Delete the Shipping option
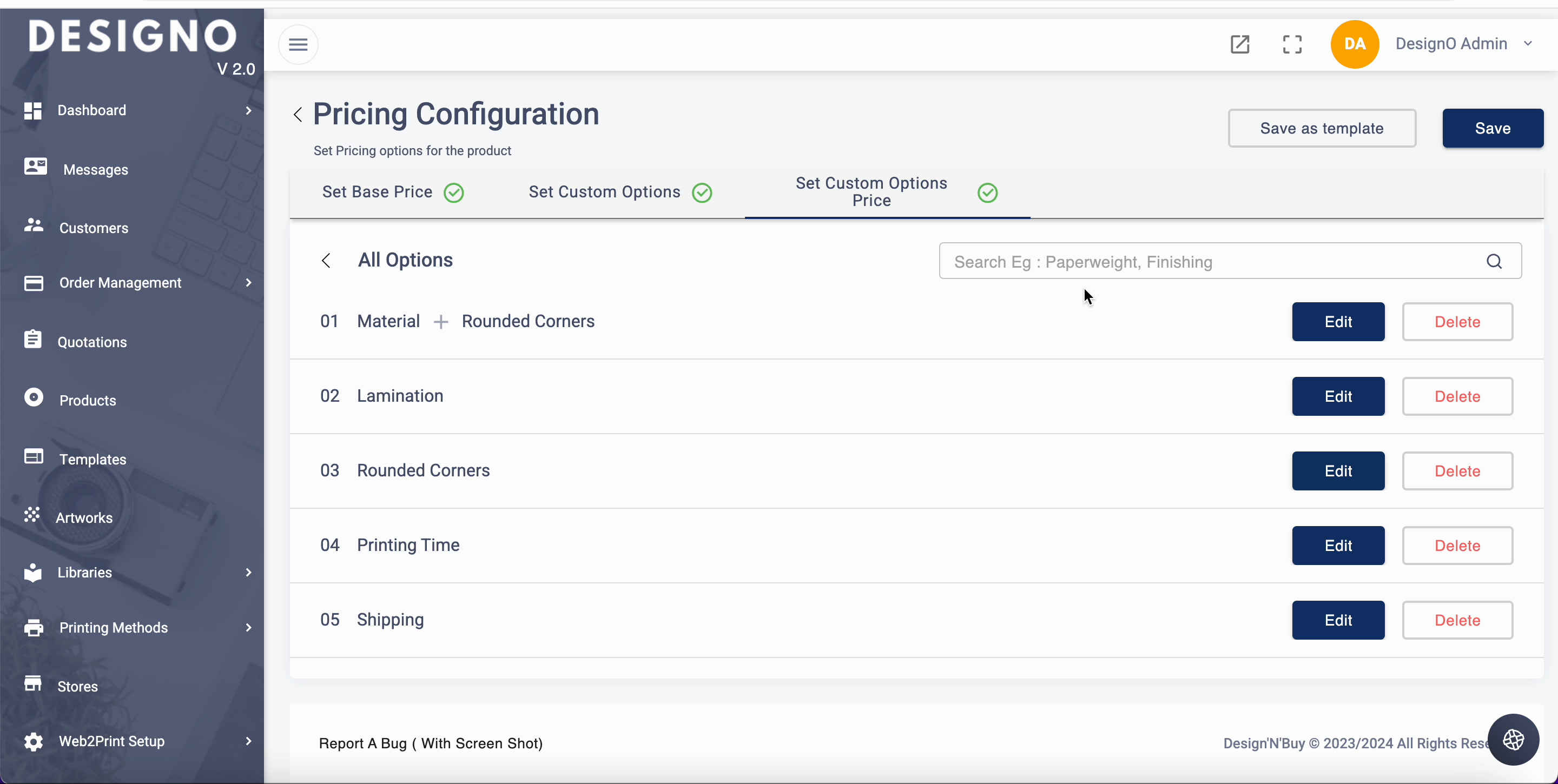Screen dimensions: 1558x784 (1457, 620)
